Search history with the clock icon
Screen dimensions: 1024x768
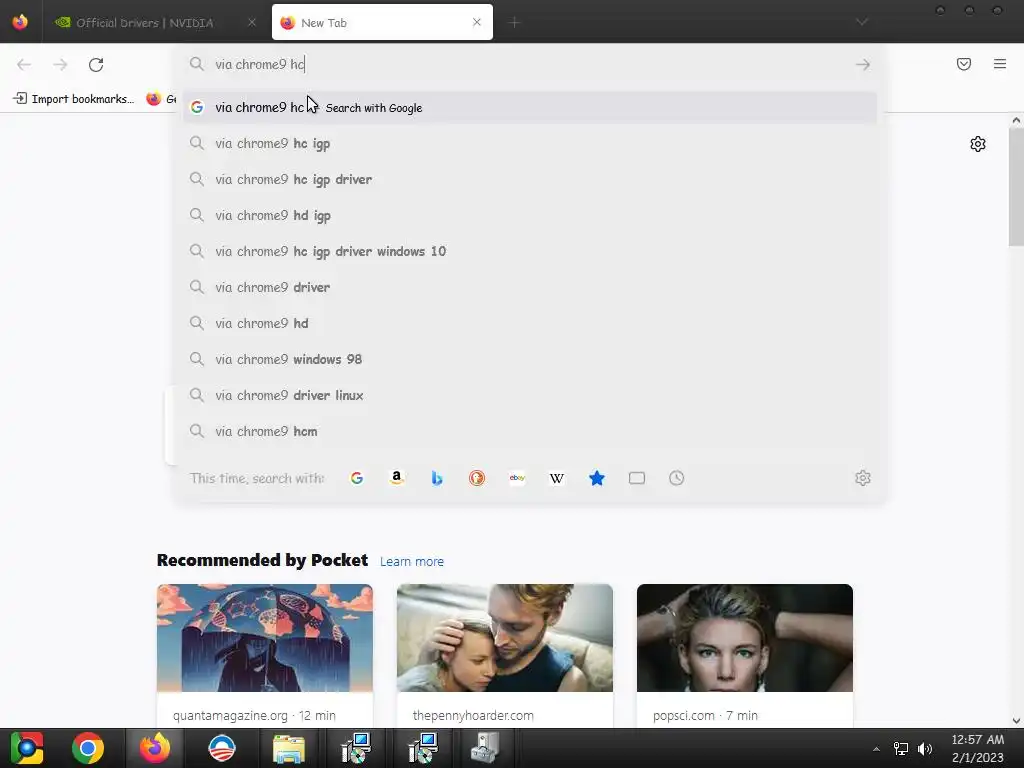pos(677,478)
